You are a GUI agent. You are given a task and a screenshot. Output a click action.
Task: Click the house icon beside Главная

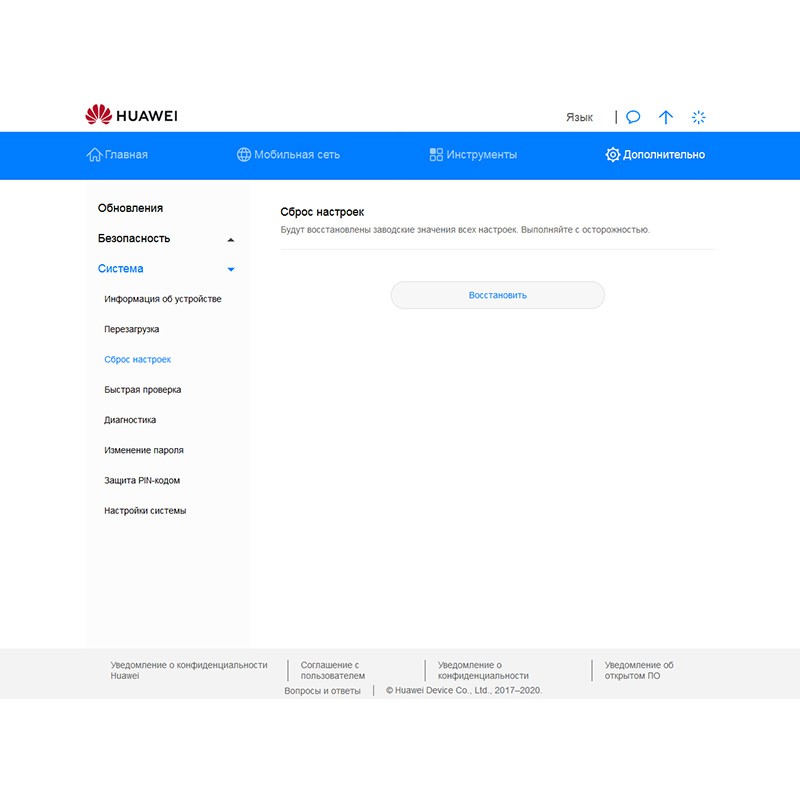pos(94,155)
